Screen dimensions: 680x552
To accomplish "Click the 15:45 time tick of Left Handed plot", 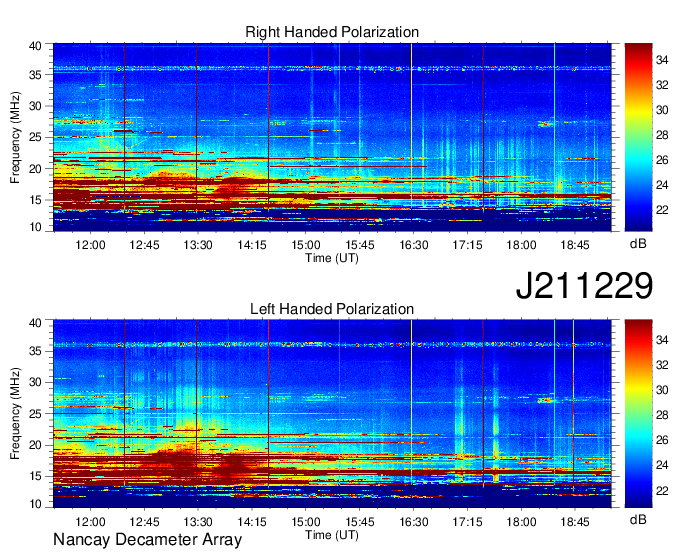I will click(x=360, y=522).
